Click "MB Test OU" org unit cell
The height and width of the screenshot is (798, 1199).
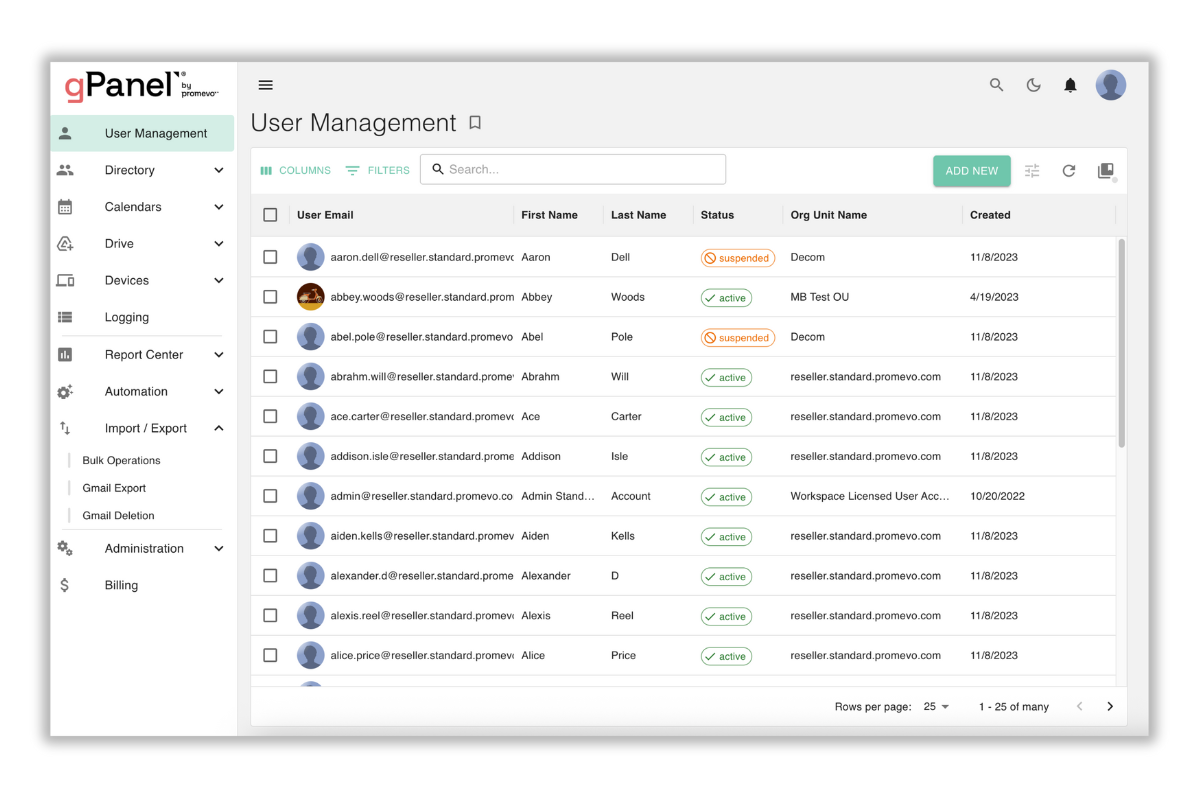tap(819, 297)
